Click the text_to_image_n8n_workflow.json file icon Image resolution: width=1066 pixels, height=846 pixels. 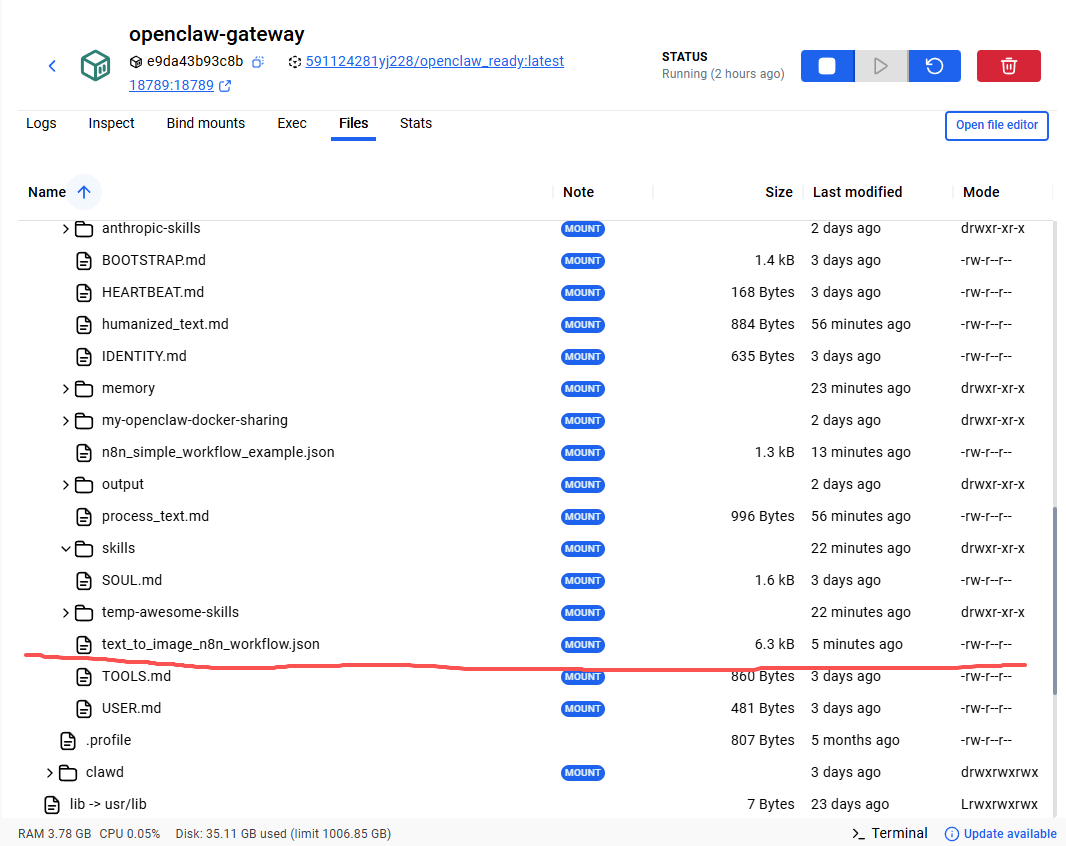(x=85, y=644)
